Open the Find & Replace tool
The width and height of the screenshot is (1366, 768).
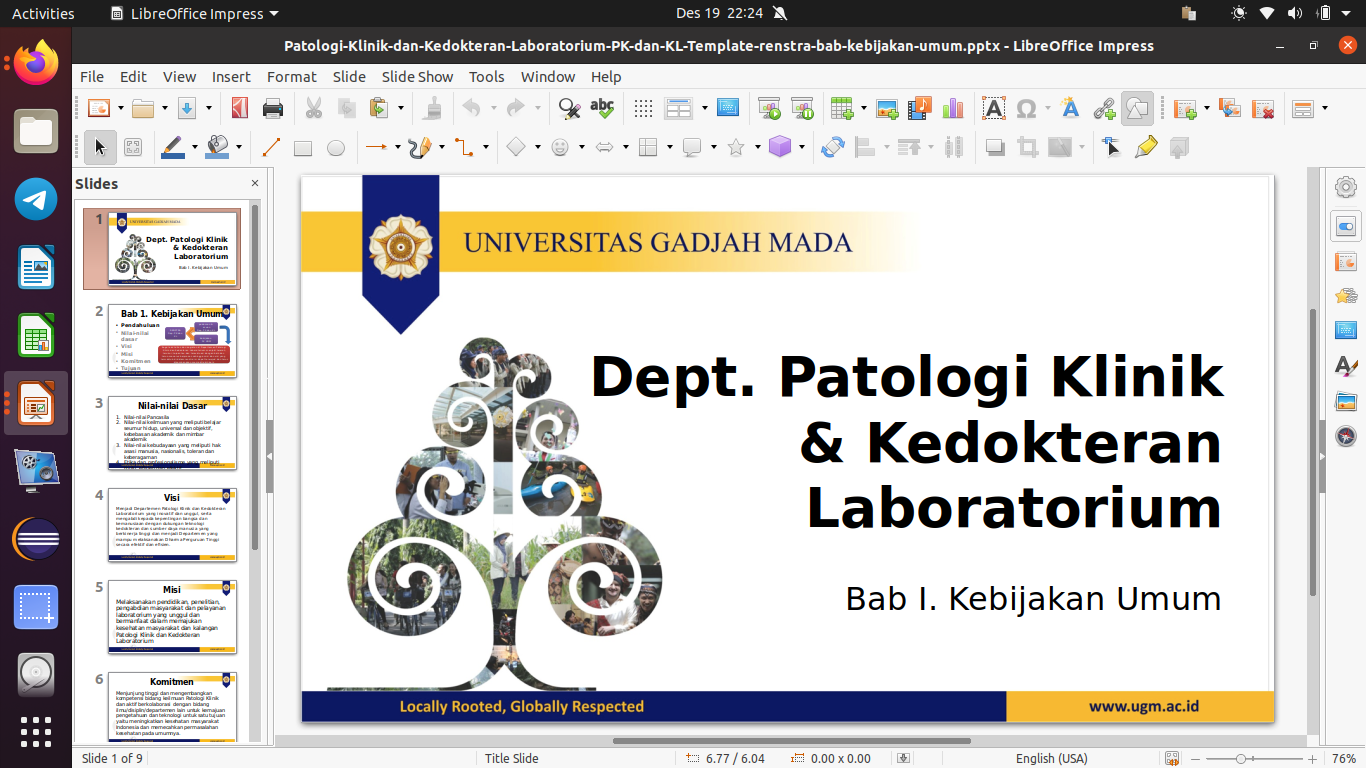569,108
